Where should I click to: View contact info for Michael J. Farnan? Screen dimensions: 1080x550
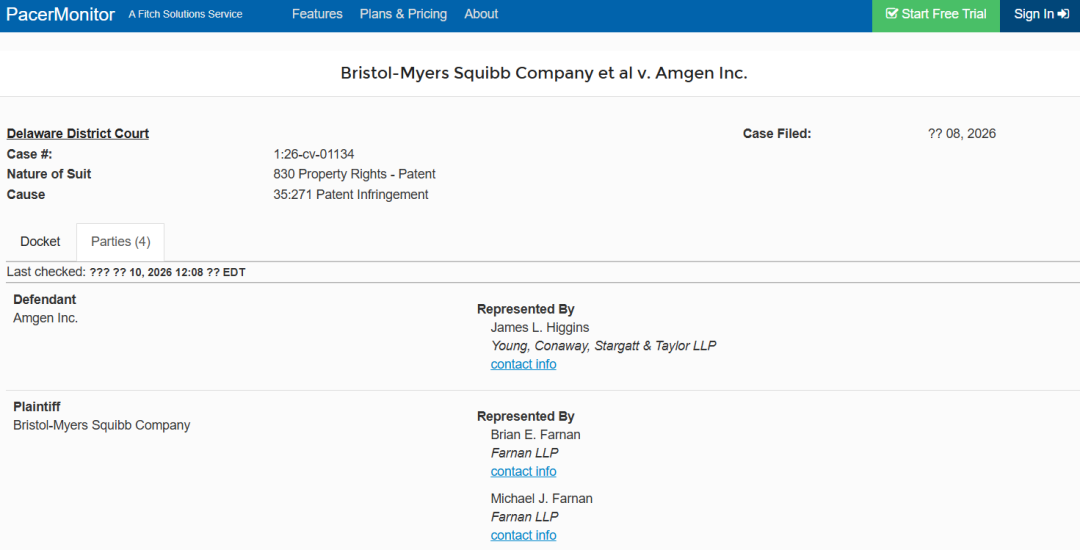pyautogui.click(x=523, y=536)
